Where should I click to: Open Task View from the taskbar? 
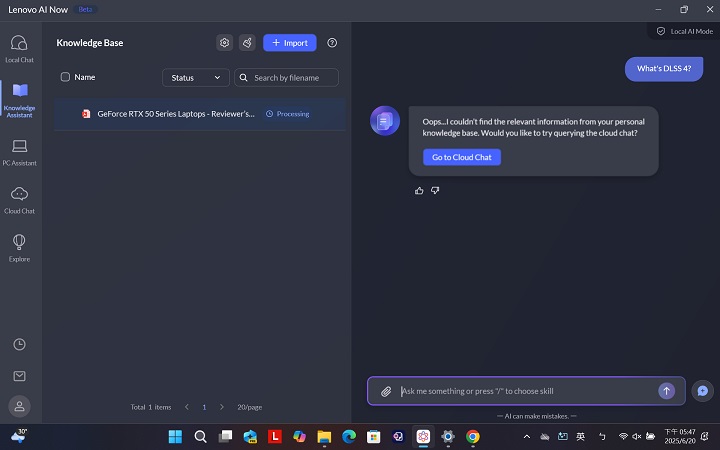pos(225,437)
